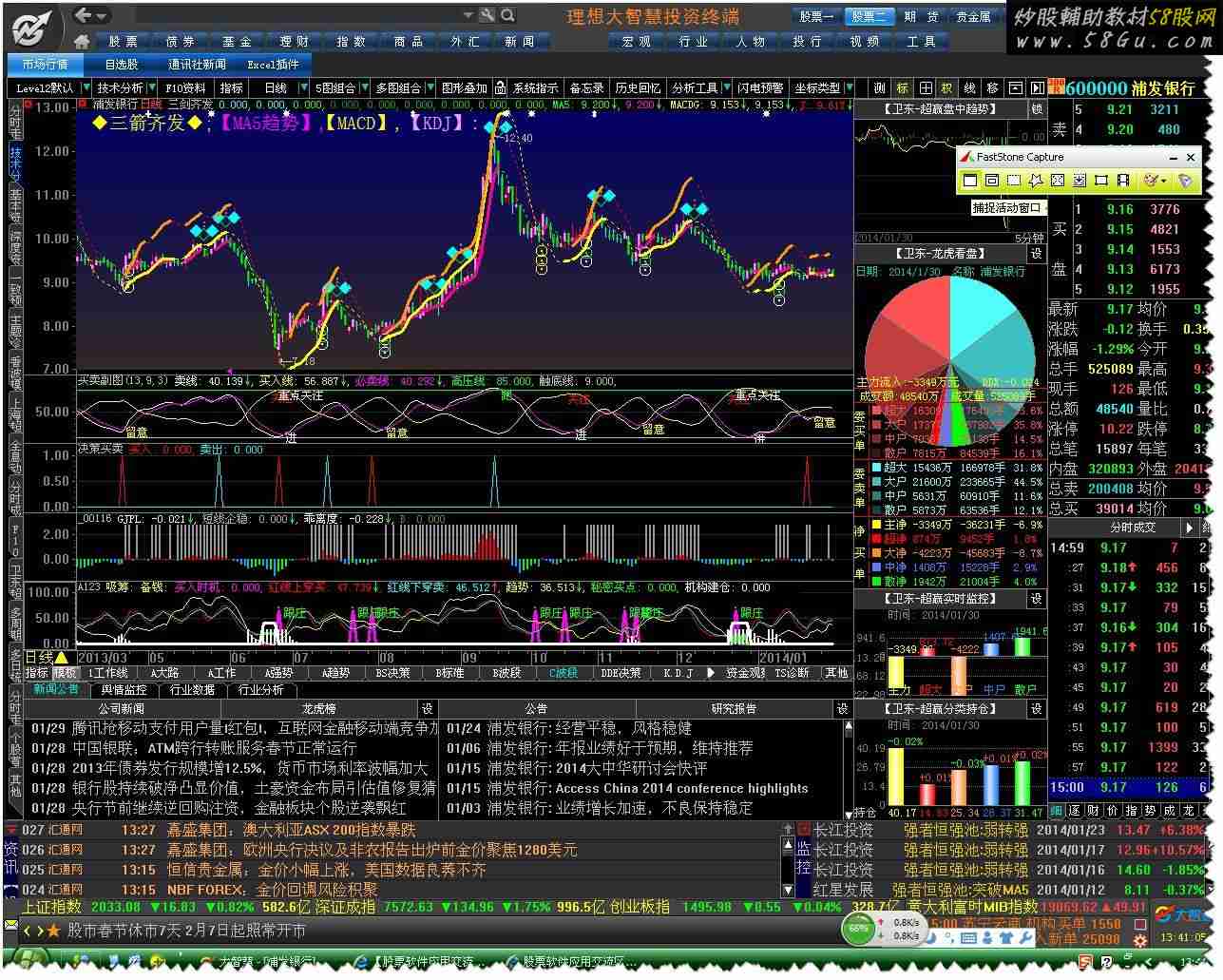This screenshot has width=1223, height=980.
Task: Click the 设 button beside 龙虎榜 header
Action: (x=428, y=708)
